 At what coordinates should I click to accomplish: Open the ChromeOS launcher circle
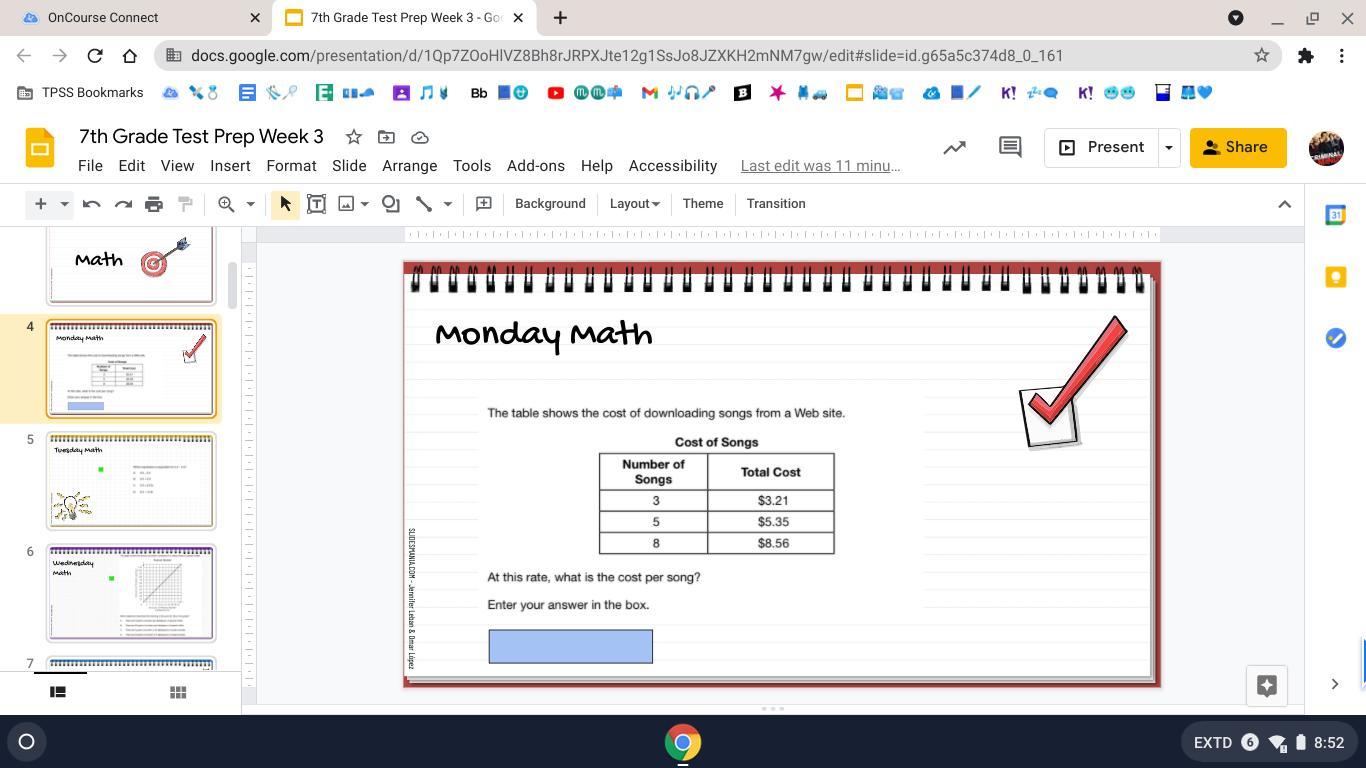27,742
